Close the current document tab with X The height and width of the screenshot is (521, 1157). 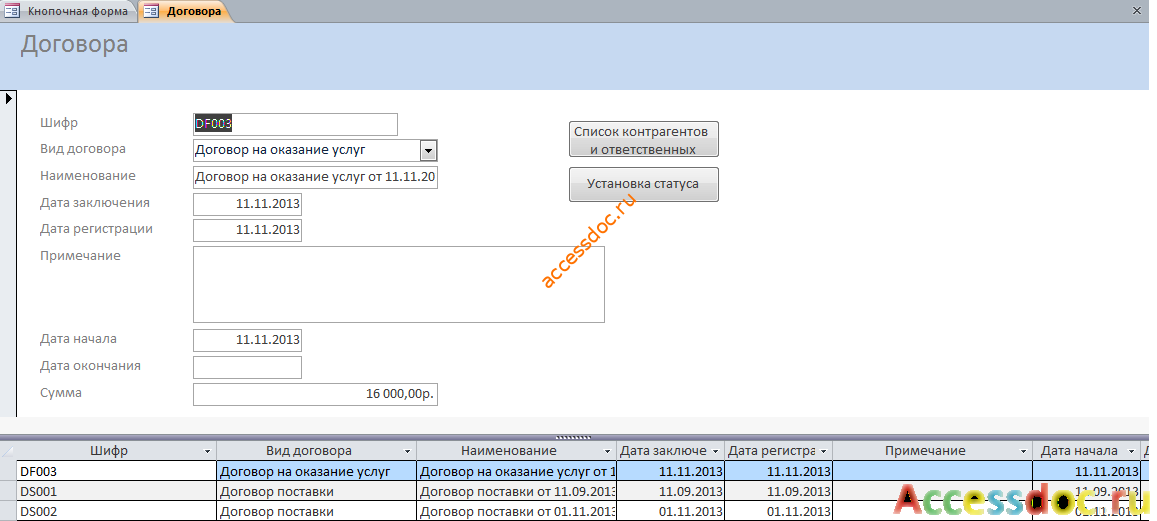tap(1137, 10)
